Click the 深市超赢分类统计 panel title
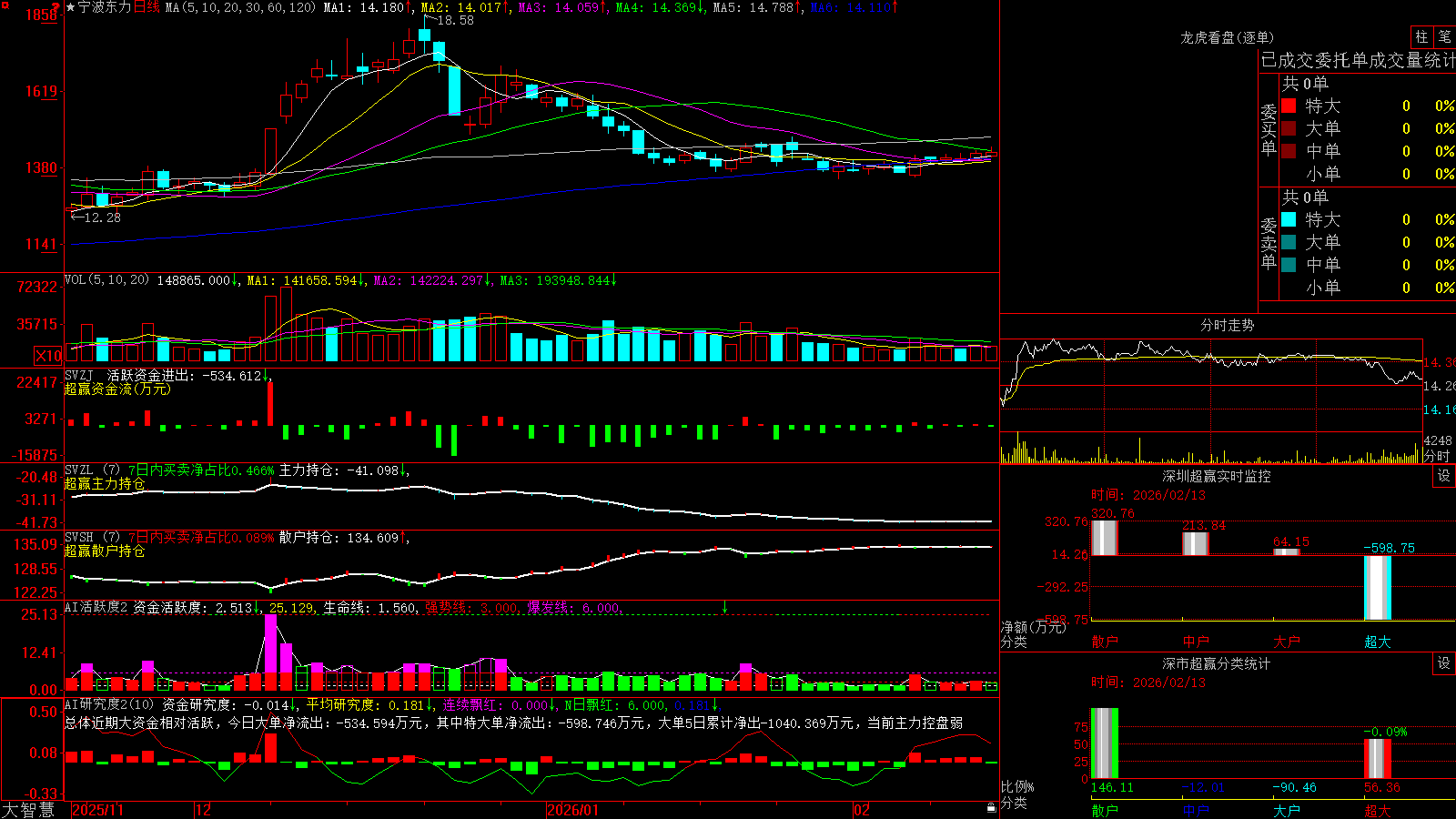Viewport: 1456px width, 819px height. pos(1217,663)
